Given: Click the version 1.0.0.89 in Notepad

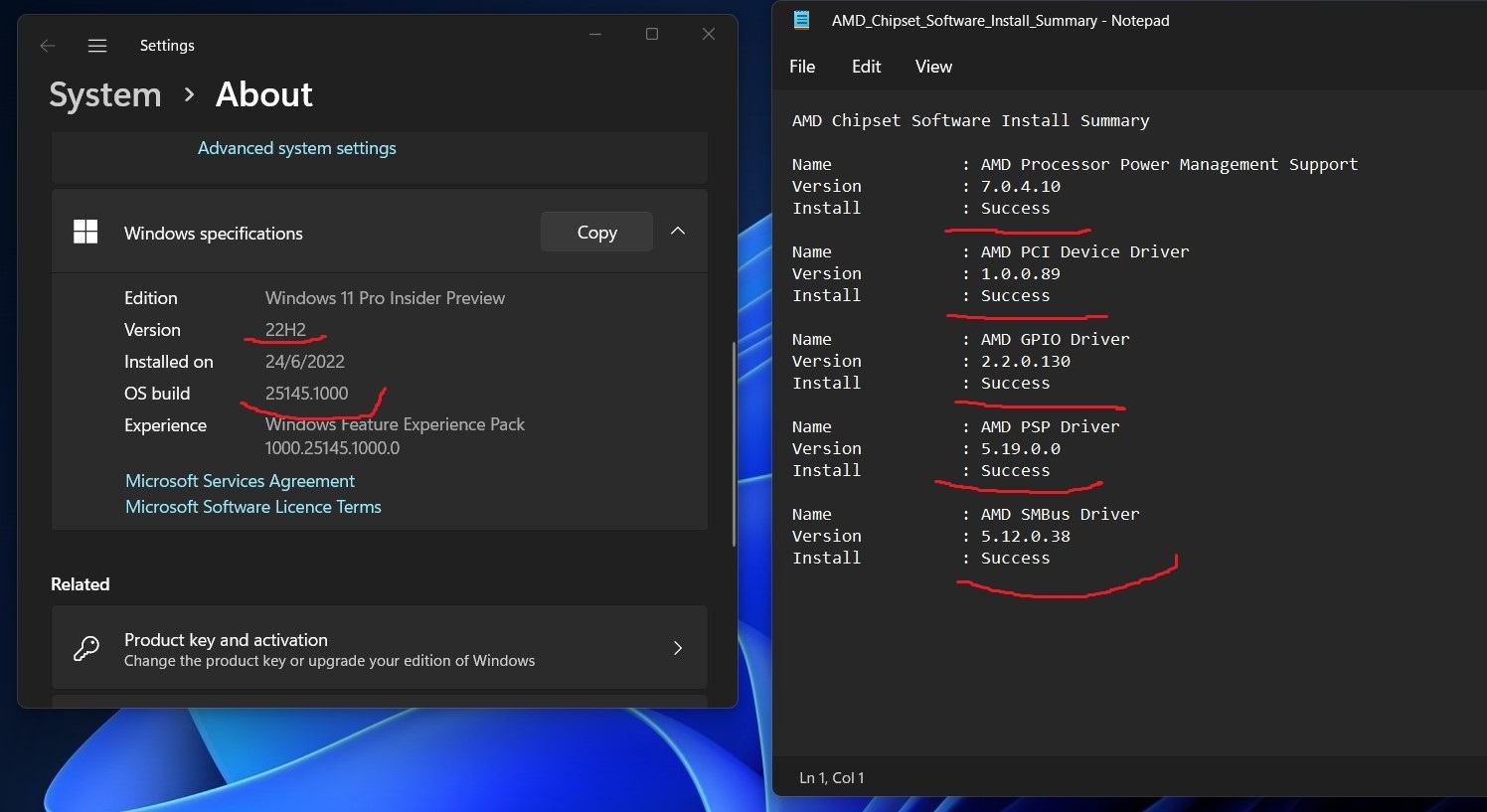Looking at the screenshot, I should click(x=1021, y=273).
